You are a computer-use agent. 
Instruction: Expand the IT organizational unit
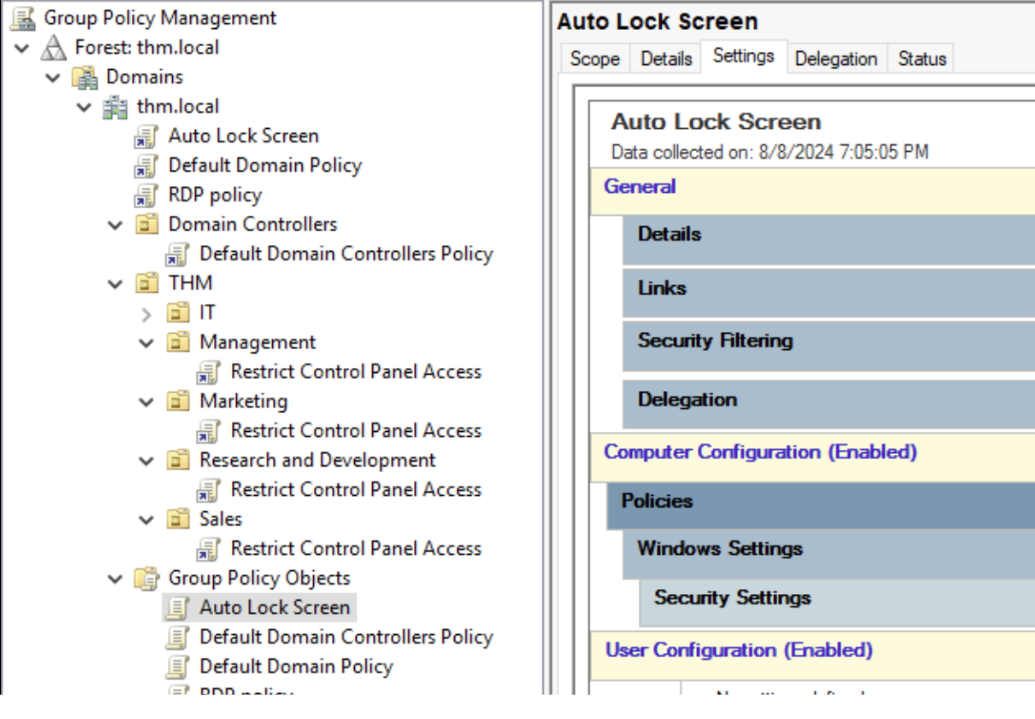[x=147, y=314]
